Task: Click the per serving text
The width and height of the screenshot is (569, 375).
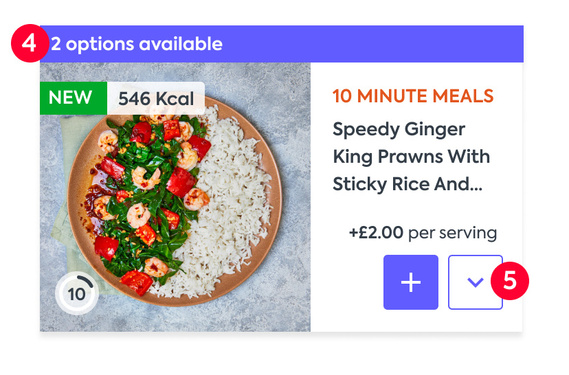Action: point(453,233)
